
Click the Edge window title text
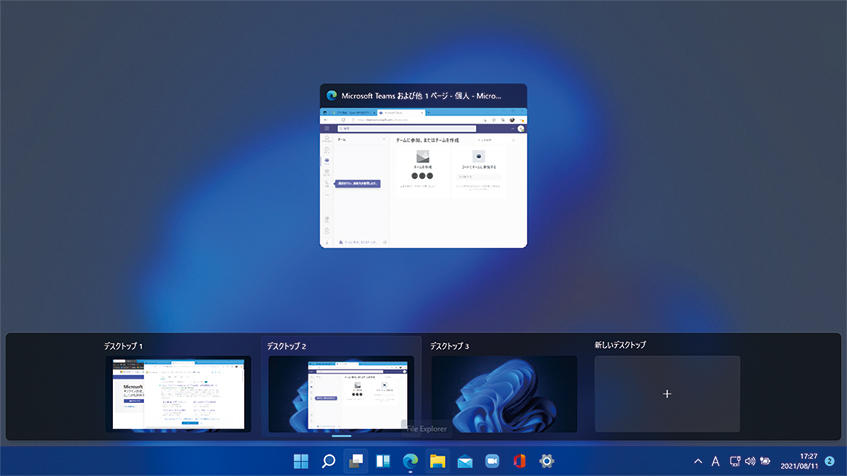(x=421, y=96)
